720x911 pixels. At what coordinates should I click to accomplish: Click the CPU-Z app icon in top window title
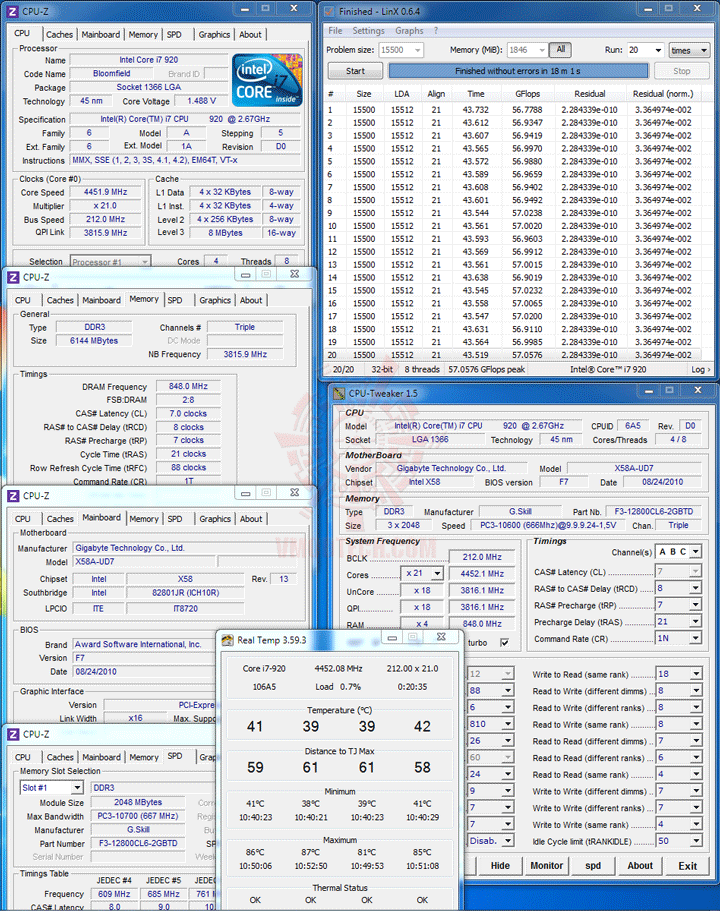click(x=13, y=11)
